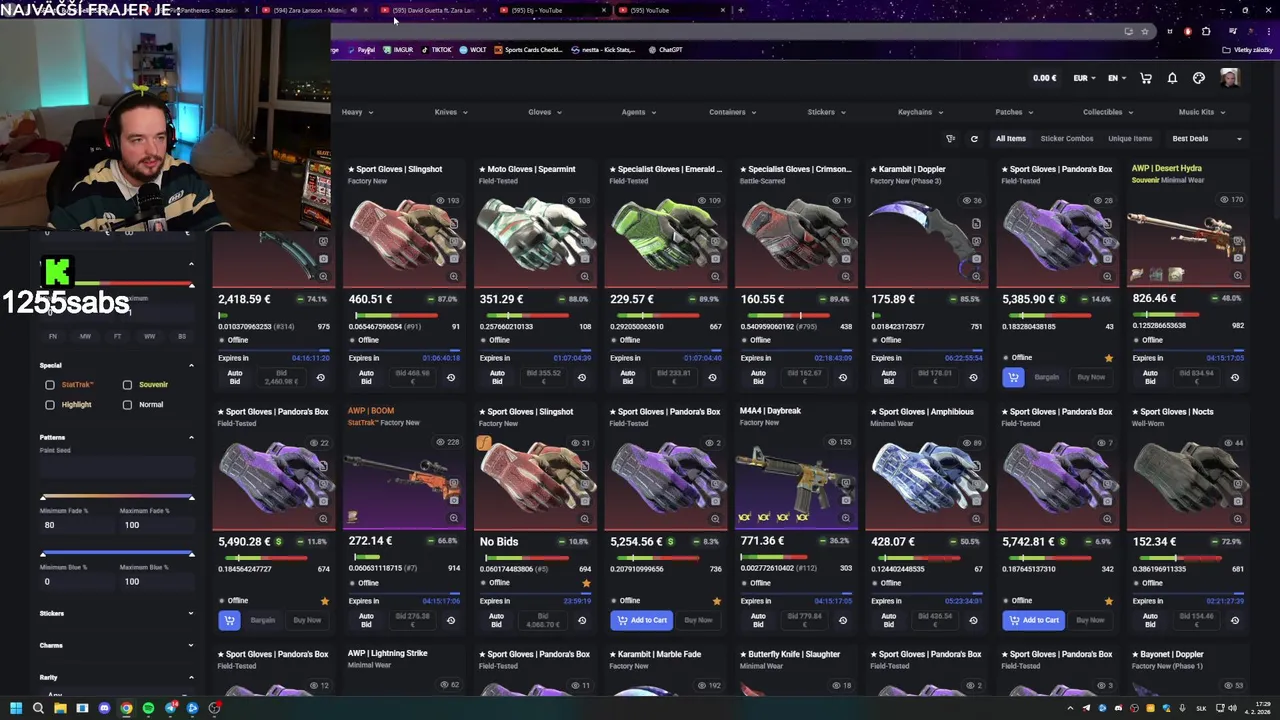The width and height of the screenshot is (1280, 720).
Task: Open Windows taskbar search
Action: tap(38, 708)
